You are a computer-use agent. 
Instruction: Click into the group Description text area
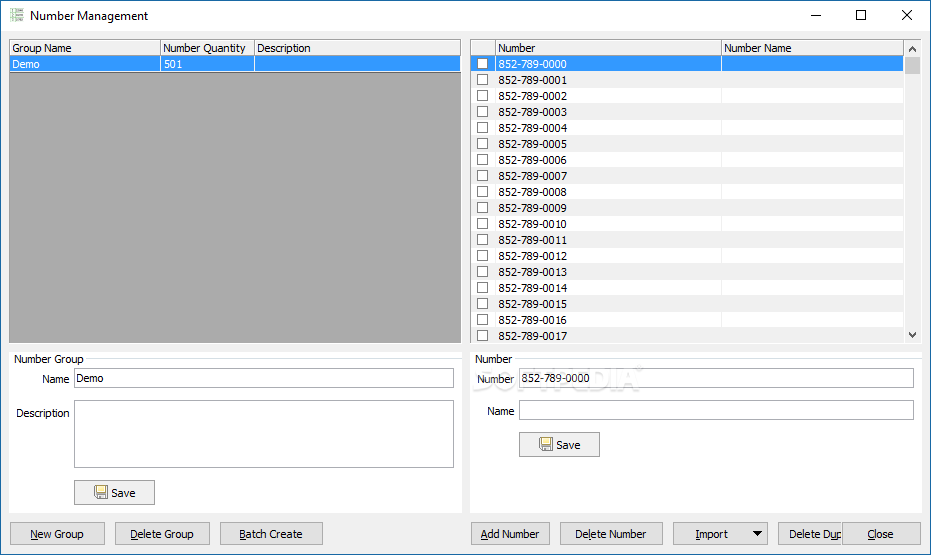264,434
